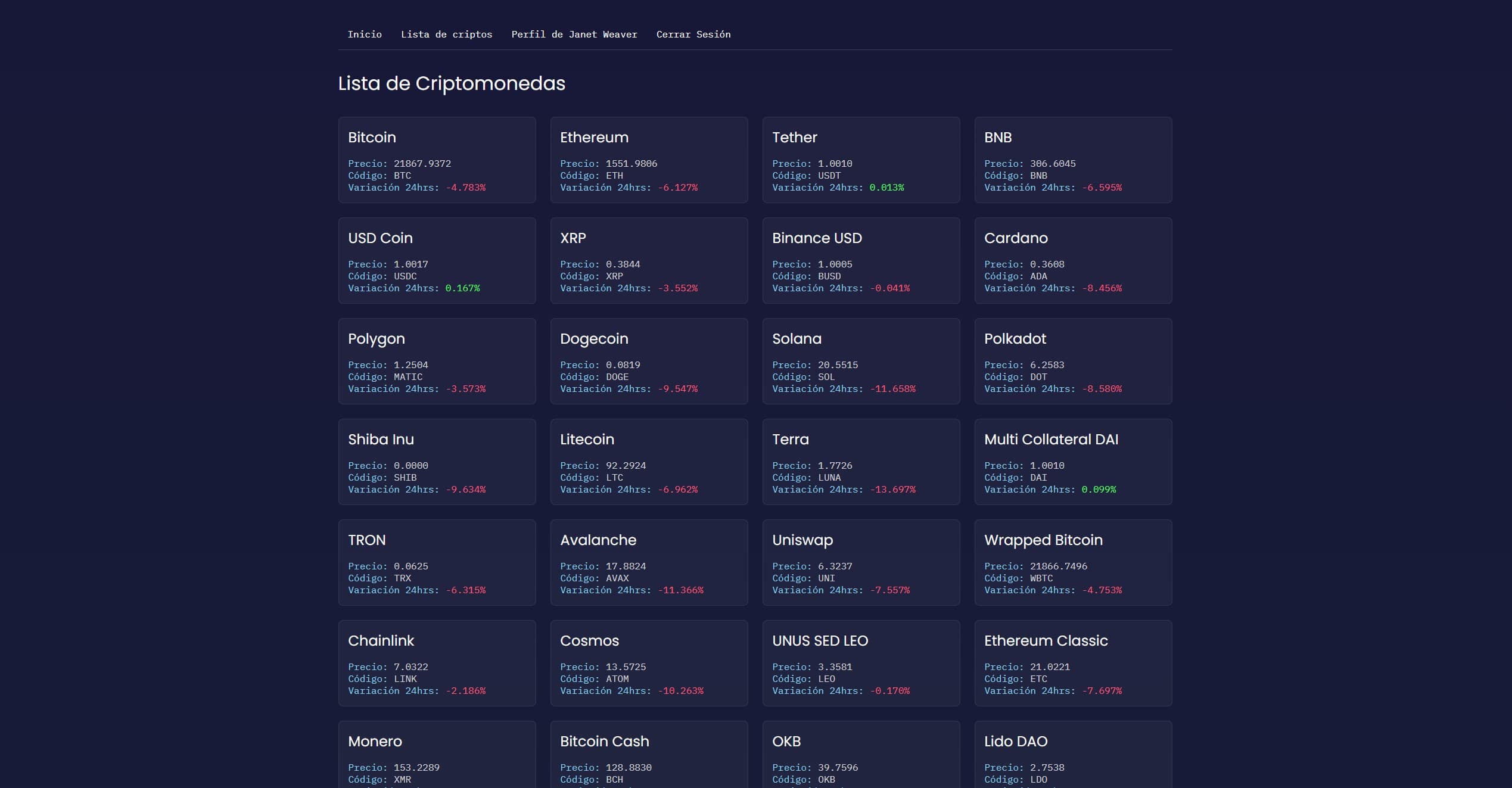Image resolution: width=1512 pixels, height=788 pixels.
Task: Click Wrapped Bitcoin price 21866.7496
Action: (x=1059, y=566)
